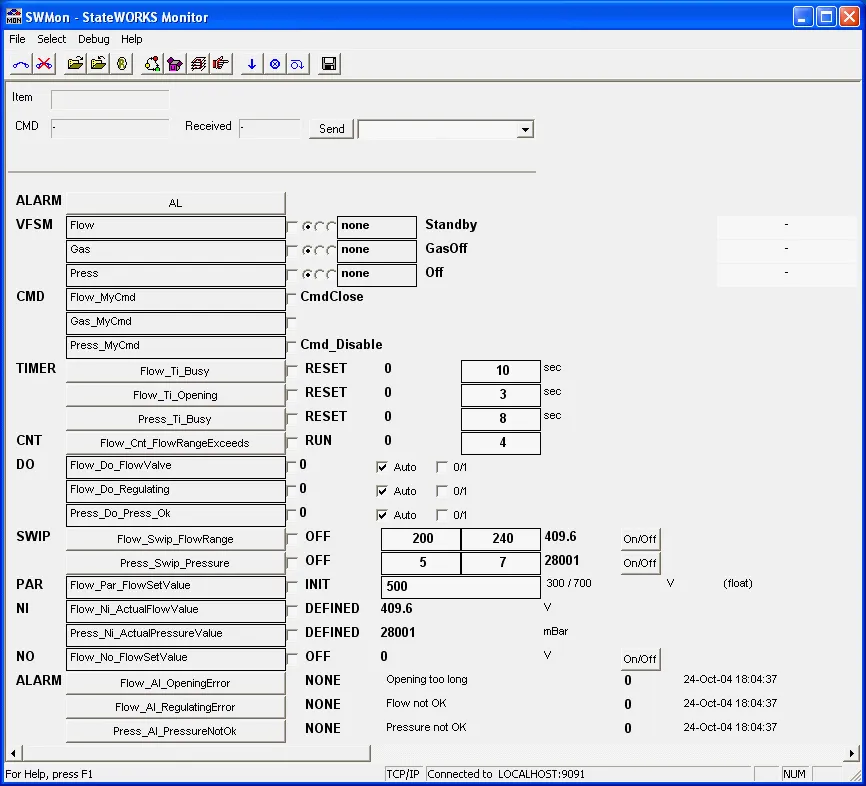The image size is (866, 786).
Task: Click scrollbar right arrow at the bottom
Action: pyautogui.click(x=851, y=753)
